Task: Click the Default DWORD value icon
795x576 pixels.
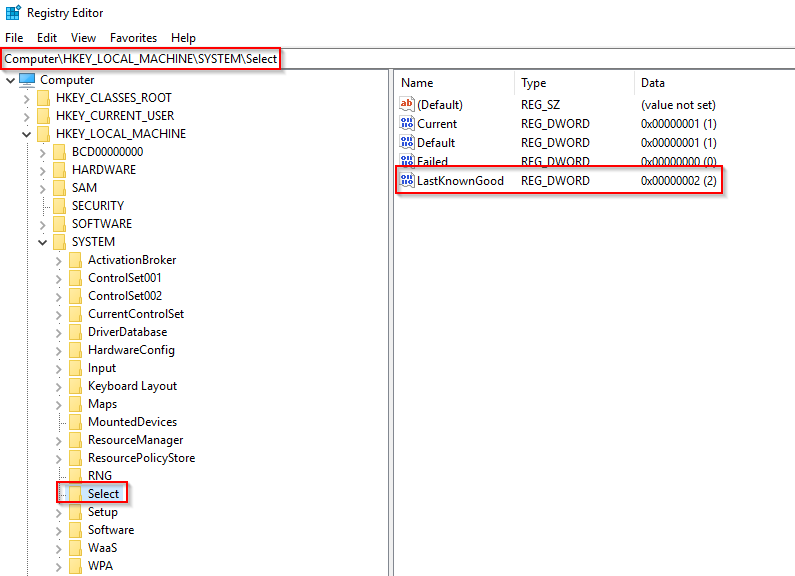Action: (406, 143)
